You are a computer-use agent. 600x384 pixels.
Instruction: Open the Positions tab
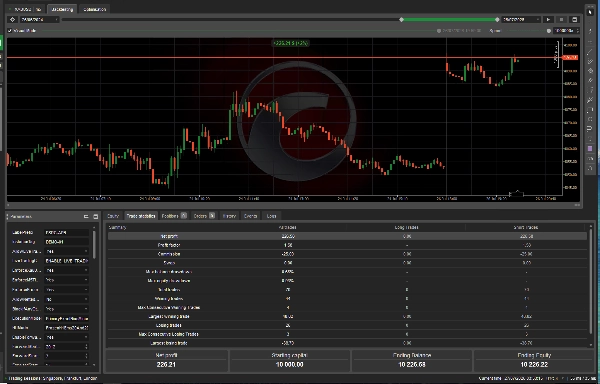click(174, 216)
